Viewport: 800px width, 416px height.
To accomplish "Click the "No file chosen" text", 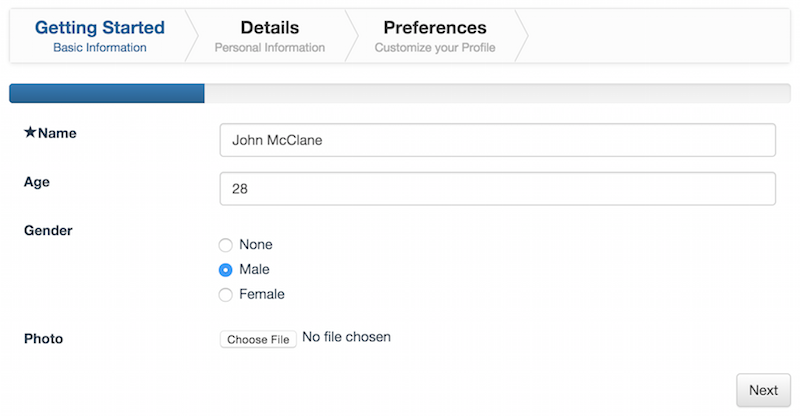I will (346, 337).
